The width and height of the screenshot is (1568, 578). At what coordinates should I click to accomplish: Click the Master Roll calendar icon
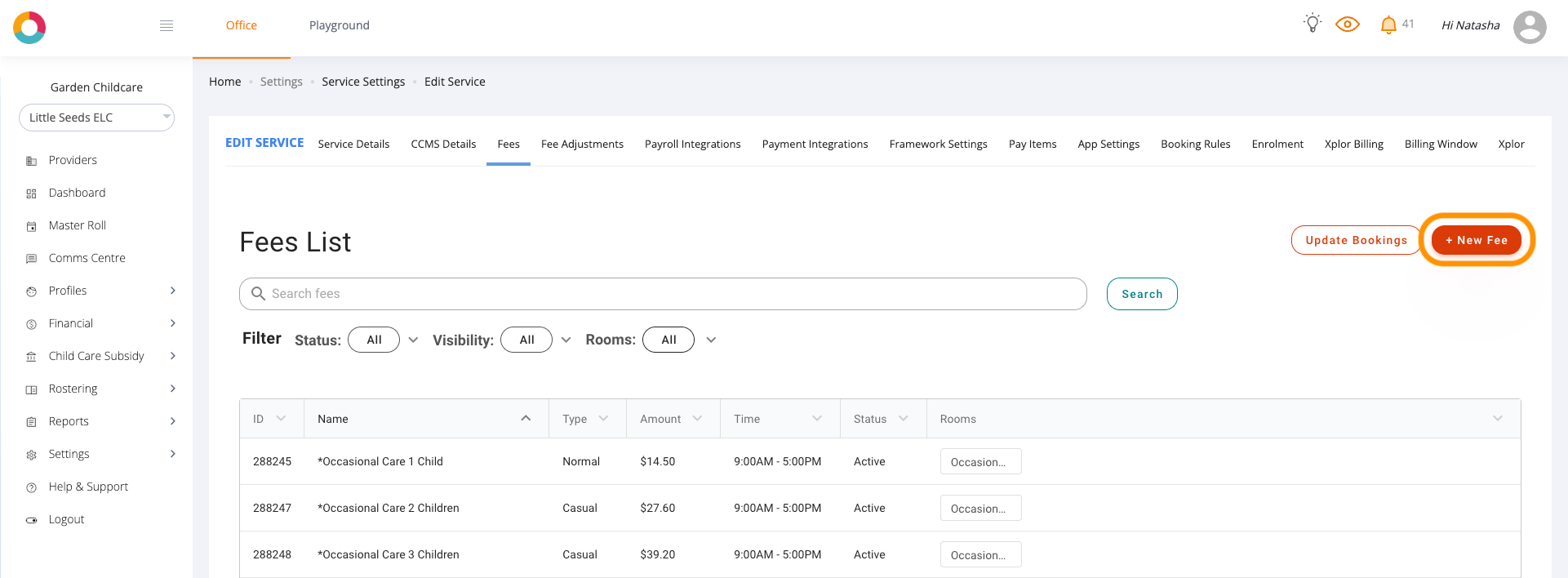click(32, 226)
